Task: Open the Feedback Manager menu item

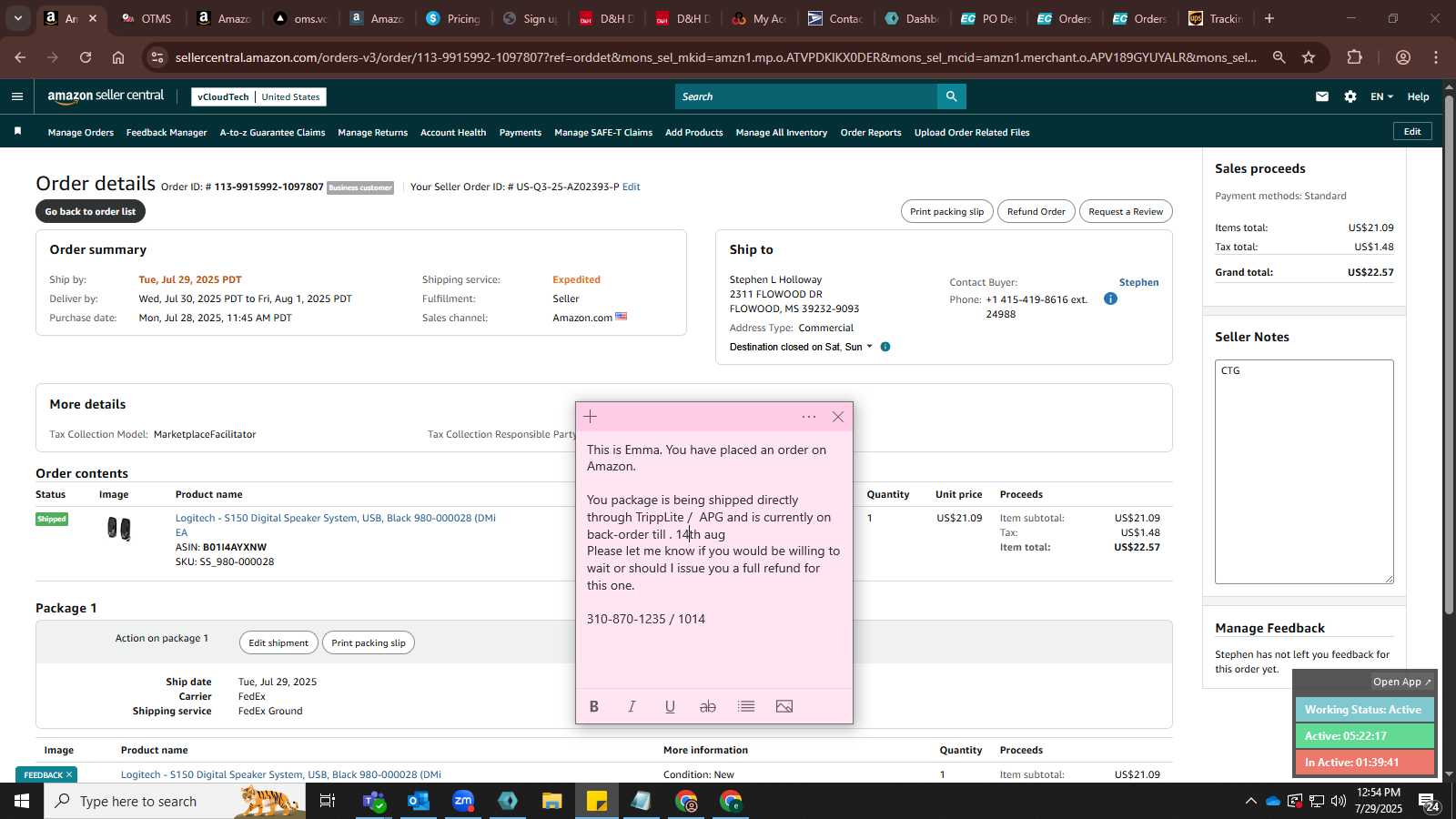Action: tap(167, 132)
